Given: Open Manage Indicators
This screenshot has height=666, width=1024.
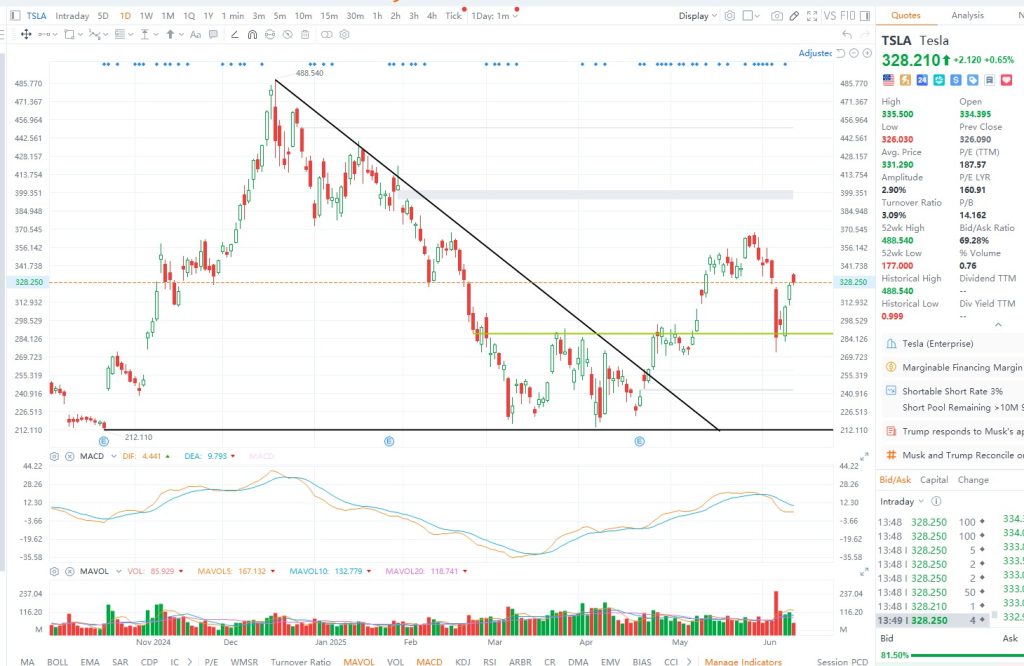Looking at the screenshot, I should pyautogui.click(x=742, y=661).
